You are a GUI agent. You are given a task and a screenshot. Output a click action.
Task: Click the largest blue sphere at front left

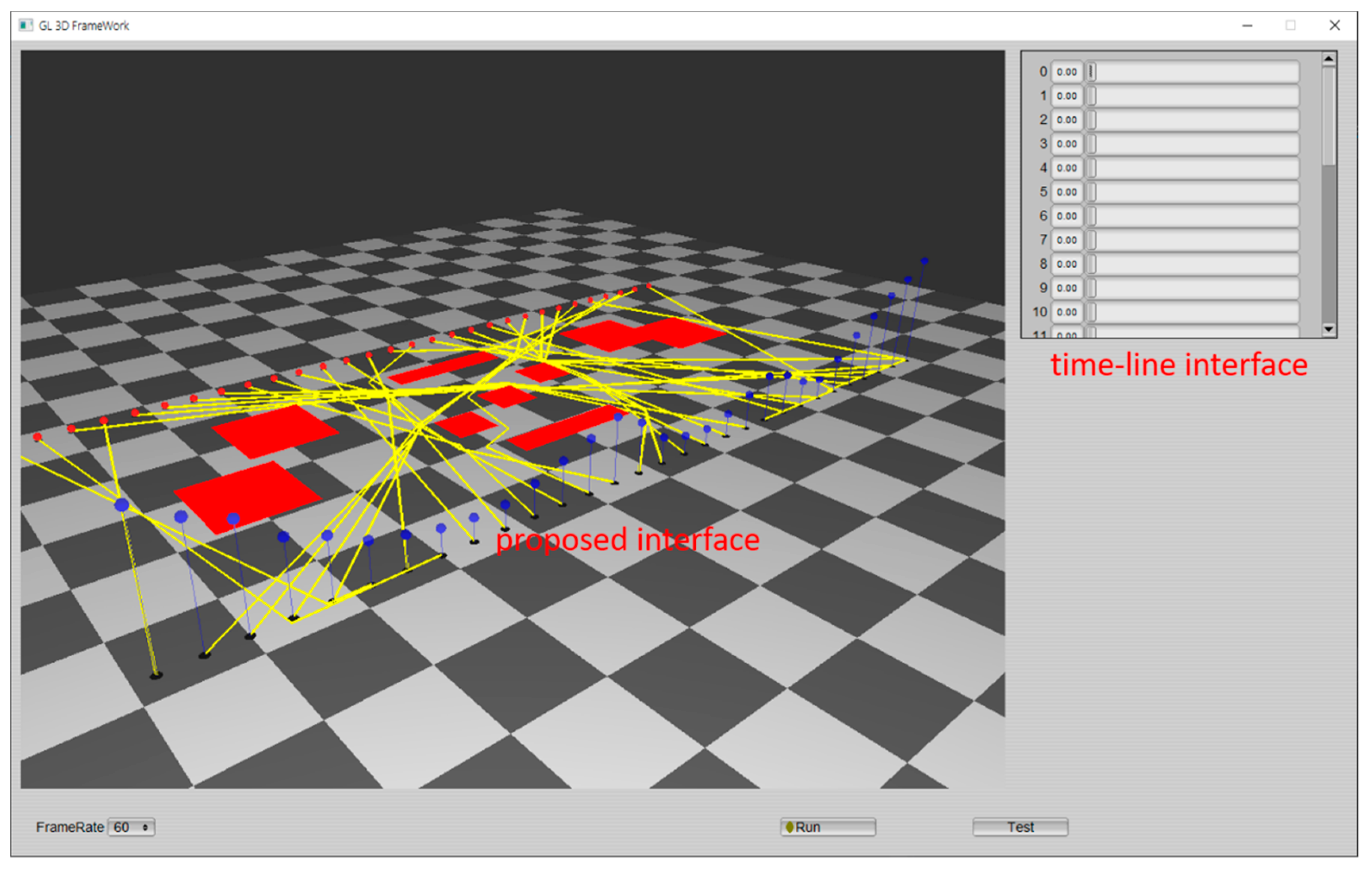coord(121,505)
